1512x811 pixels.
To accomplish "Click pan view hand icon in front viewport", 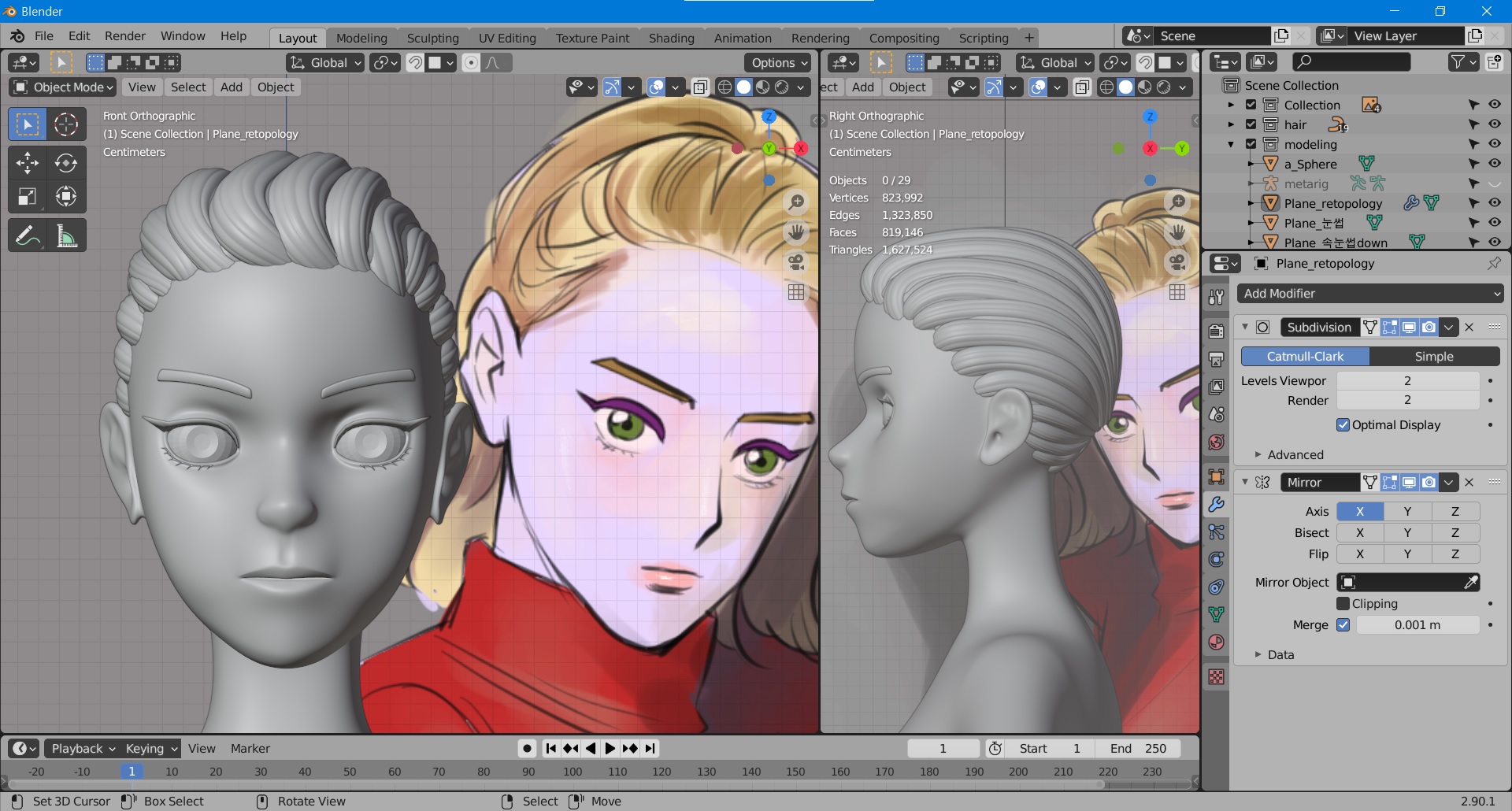I will pos(796,232).
